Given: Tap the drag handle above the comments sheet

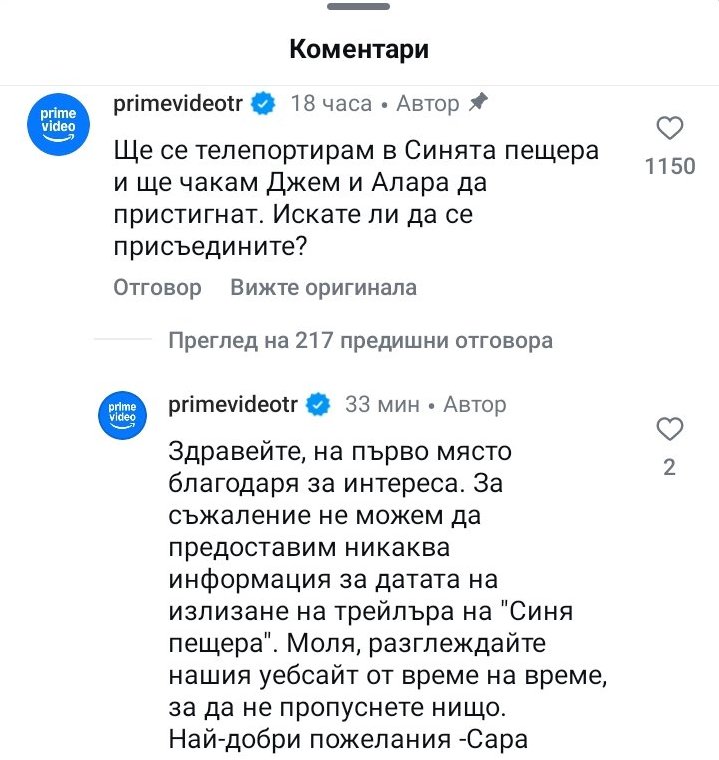Looking at the screenshot, I should point(359,7).
